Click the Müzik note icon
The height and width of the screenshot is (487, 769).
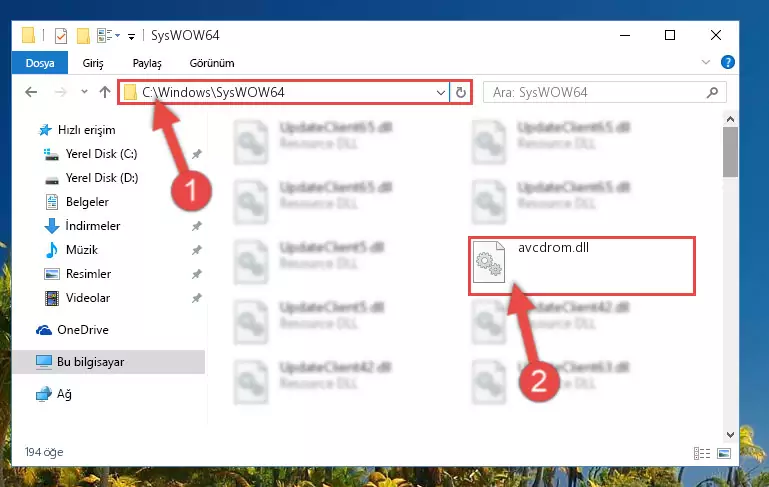tap(51, 250)
